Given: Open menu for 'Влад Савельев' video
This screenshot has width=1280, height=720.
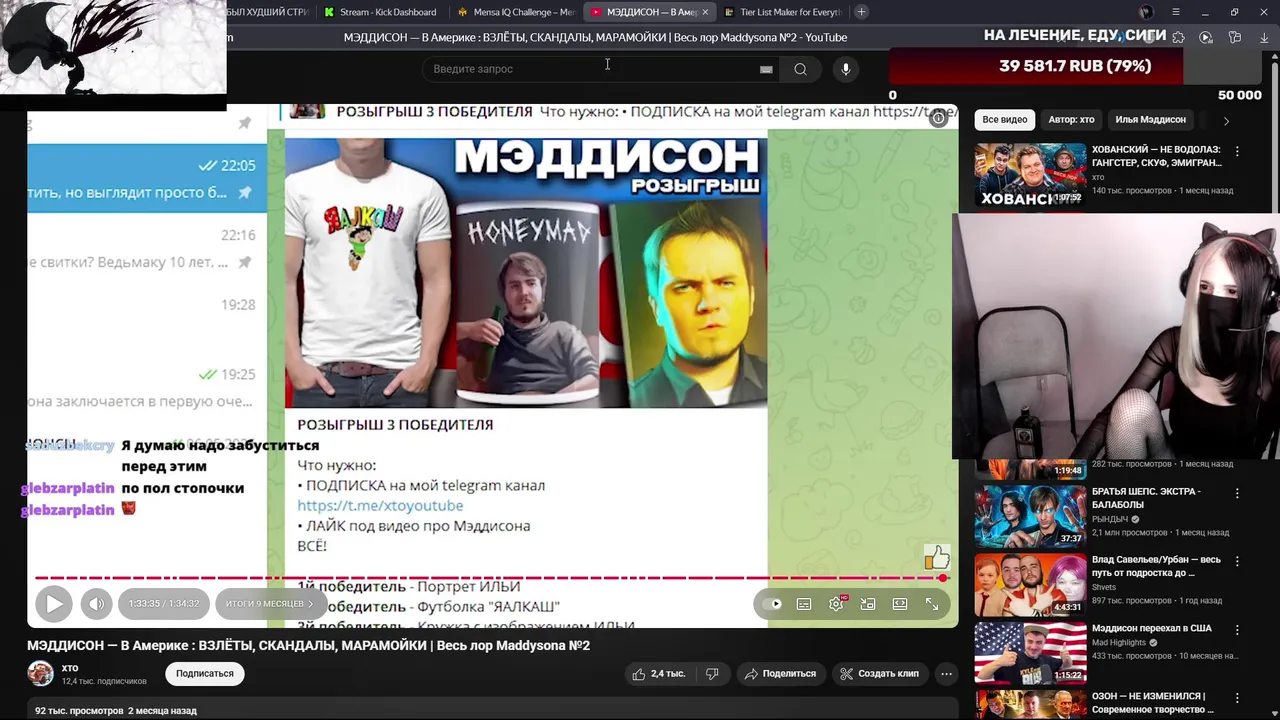Looking at the screenshot, I should [x=1237, y=562].
